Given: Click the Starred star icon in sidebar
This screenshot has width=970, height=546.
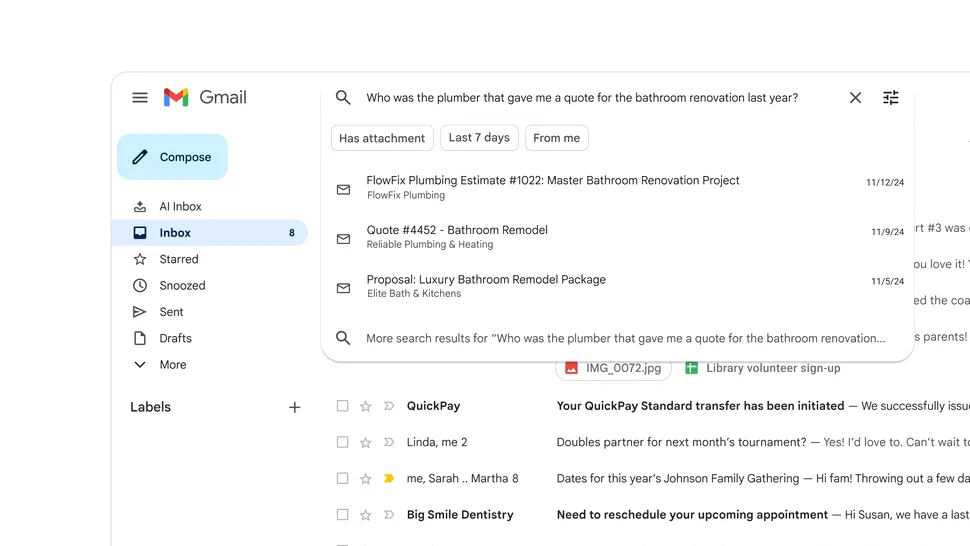Looking at the screenshot, I should point(140,259).
